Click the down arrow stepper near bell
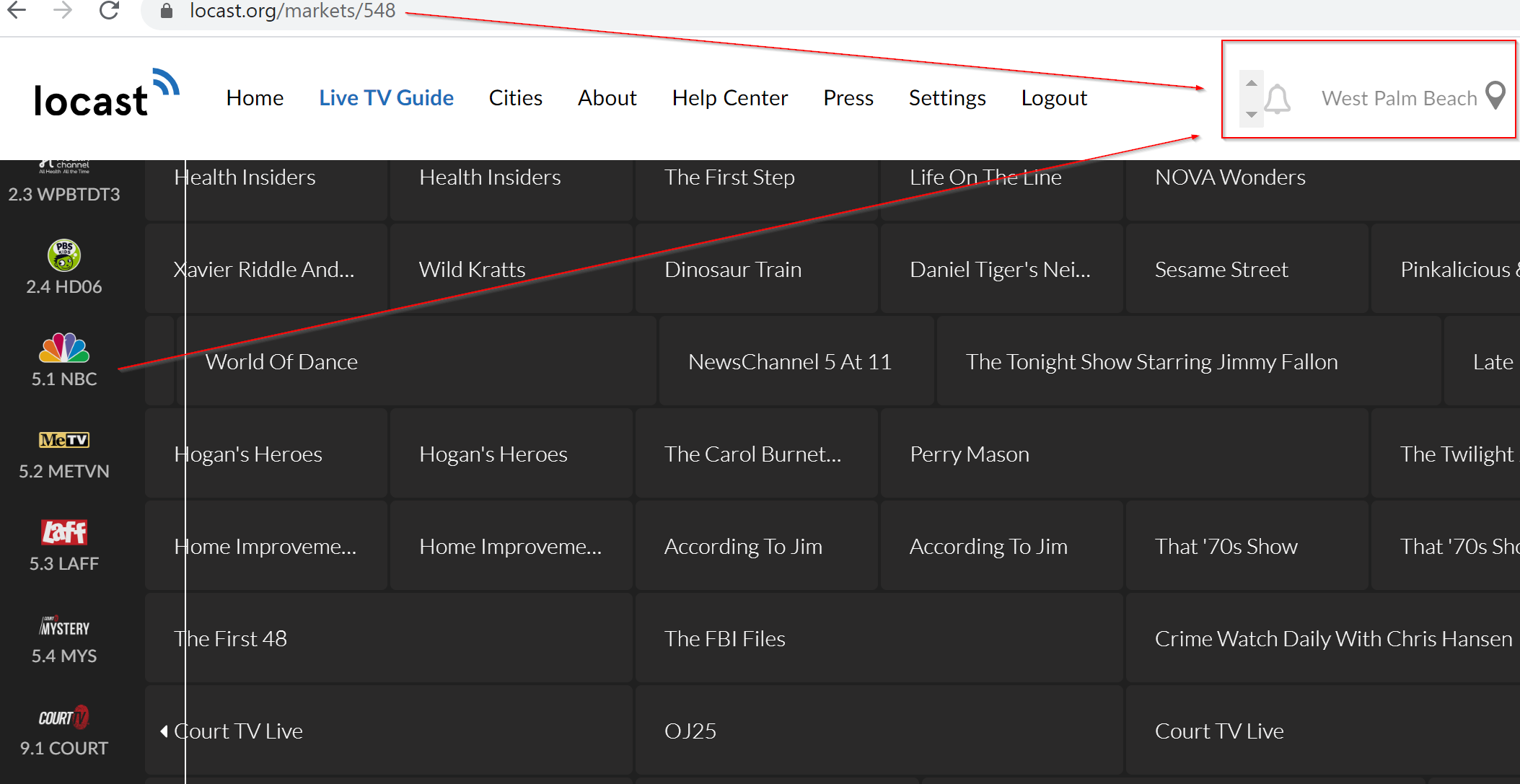This screenshot has height=784, width=1520. coord(1252,115)
